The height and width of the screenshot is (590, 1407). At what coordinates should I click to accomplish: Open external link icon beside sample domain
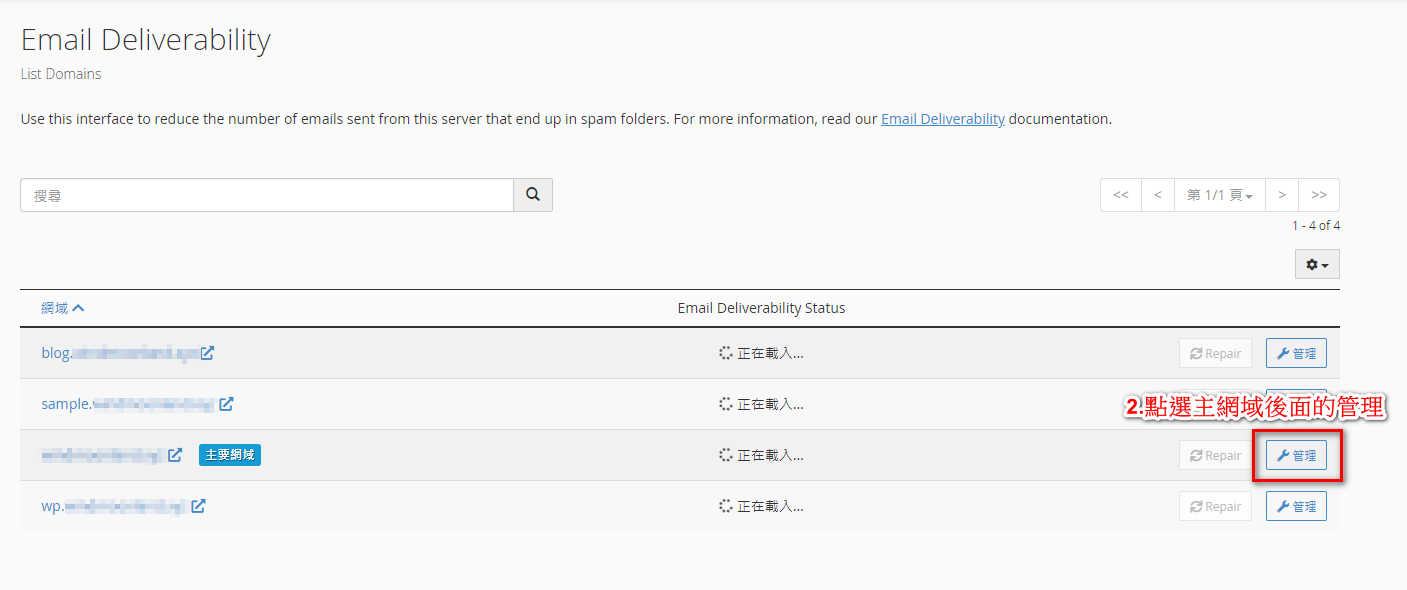[x=226, y=404]
